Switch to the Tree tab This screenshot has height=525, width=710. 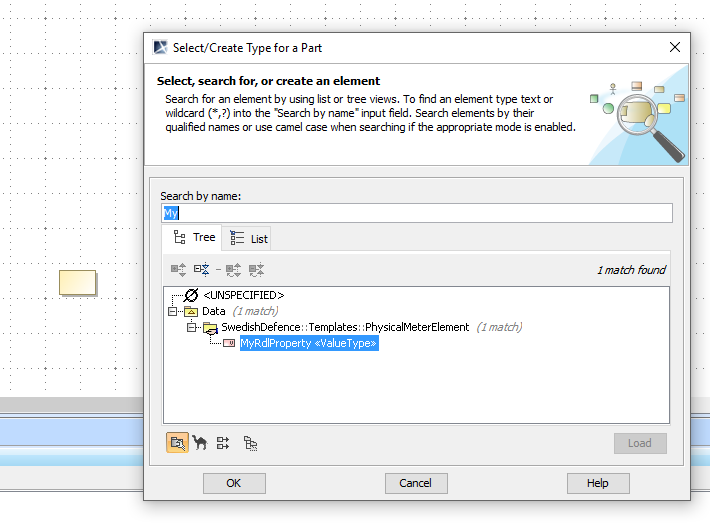tap(193, 237)
